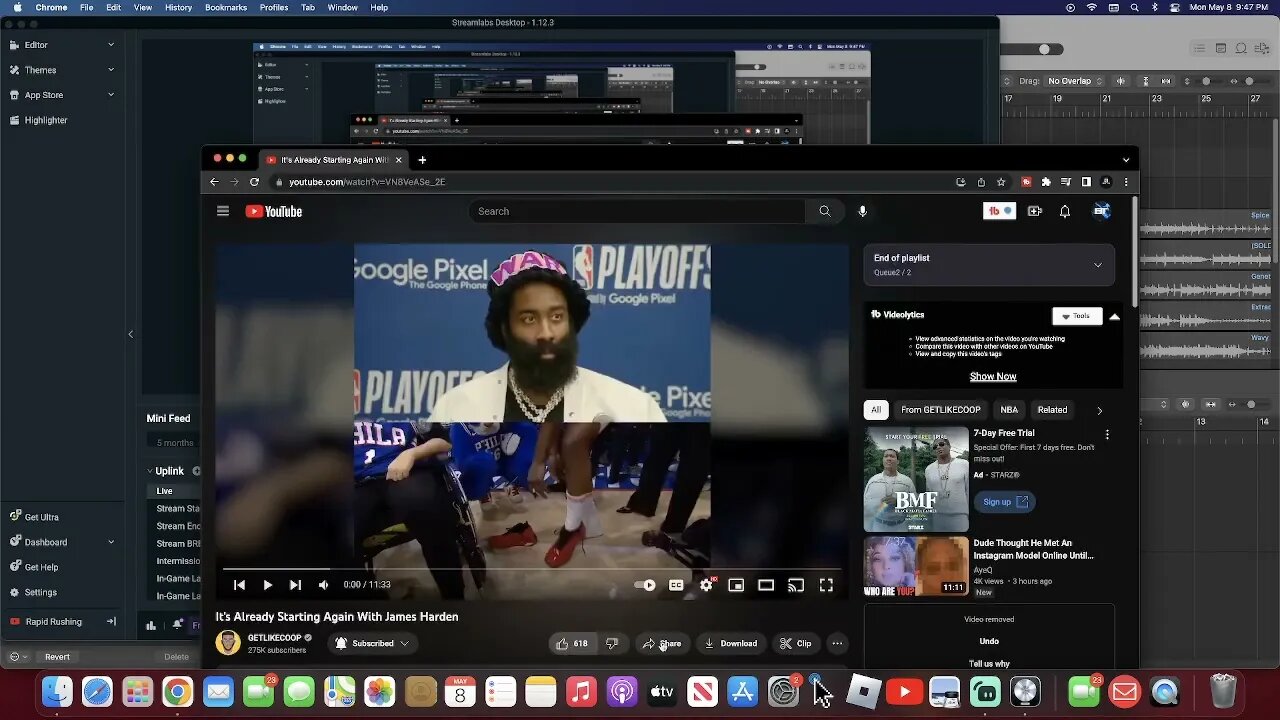This screenshot has width=1280, height=720.
Task: Skip to next video in player
Action: (x=295, y=585)
